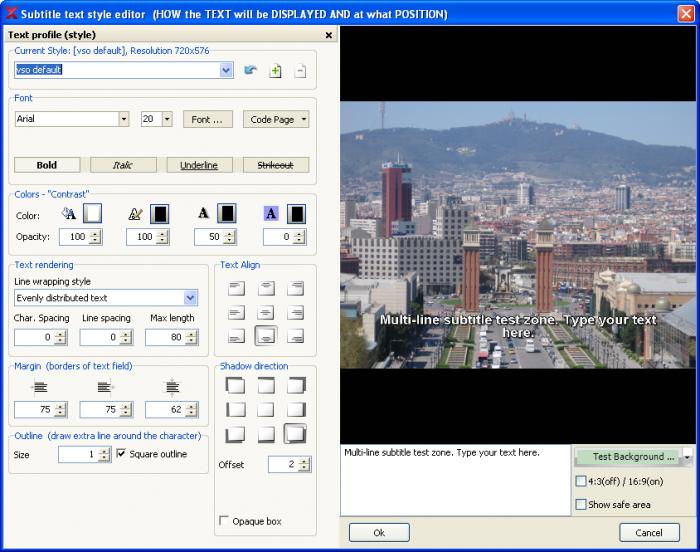Viewport: 700px width, 552px height.
Task: Adjust the shadow Offset stepper
Action: point(304,464)
